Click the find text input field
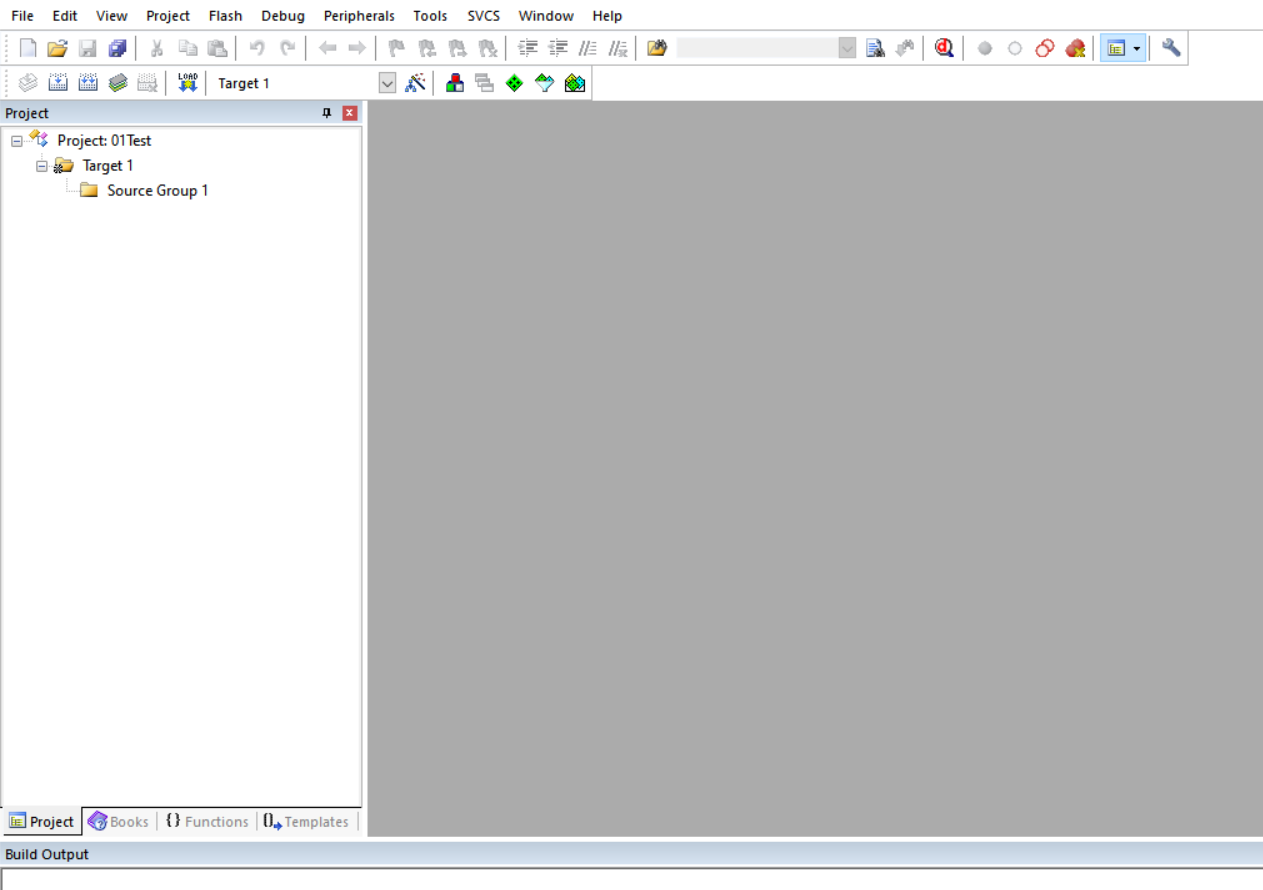This screenshot has width=1263, height=890. [x=757, y=48]
